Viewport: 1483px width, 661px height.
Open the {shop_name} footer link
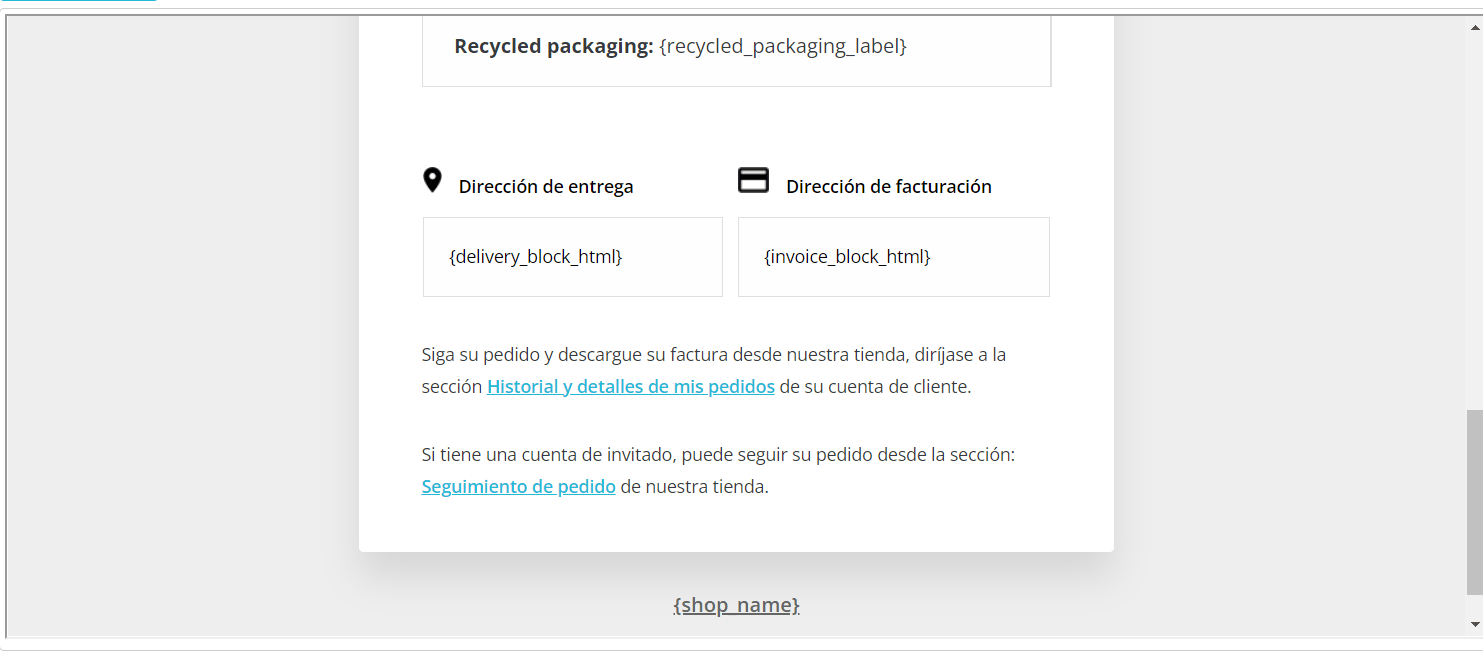pos(737,605)
